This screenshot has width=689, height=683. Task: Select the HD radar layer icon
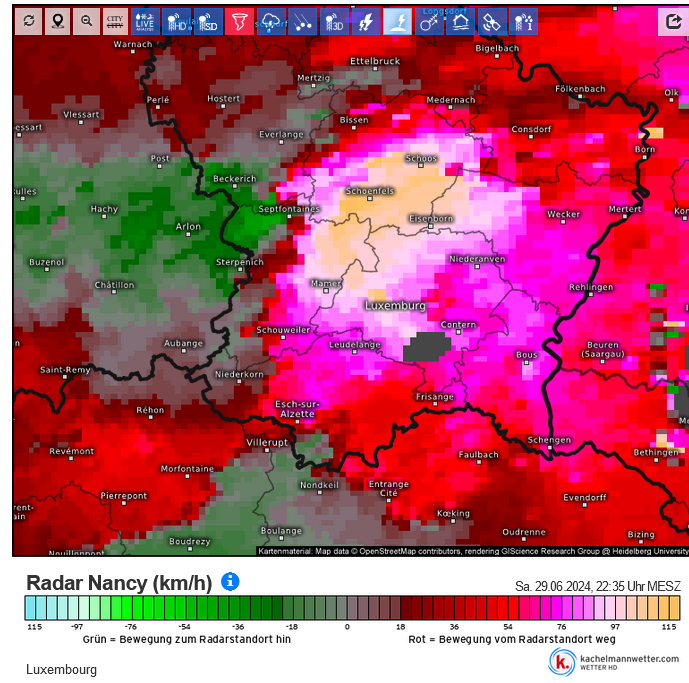(177, 21)
